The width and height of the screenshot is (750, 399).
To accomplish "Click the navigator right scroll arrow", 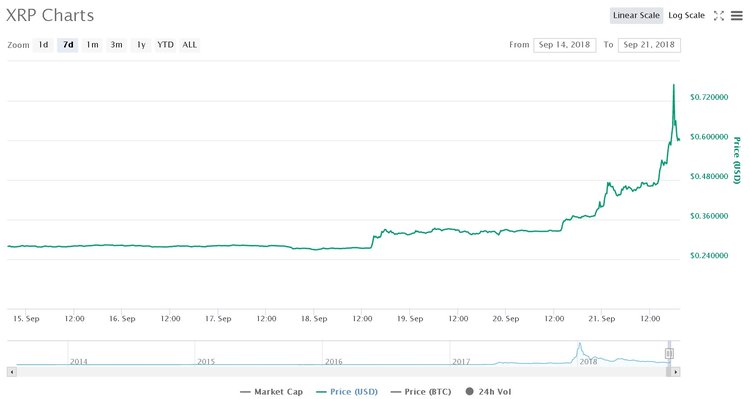I will (675, 372).
